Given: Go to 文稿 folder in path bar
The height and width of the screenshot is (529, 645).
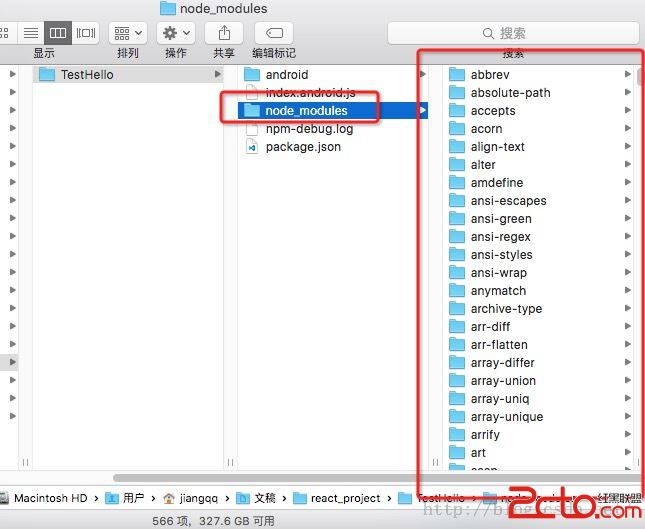Looking at the screenshot, I should (x=256, y=499).
